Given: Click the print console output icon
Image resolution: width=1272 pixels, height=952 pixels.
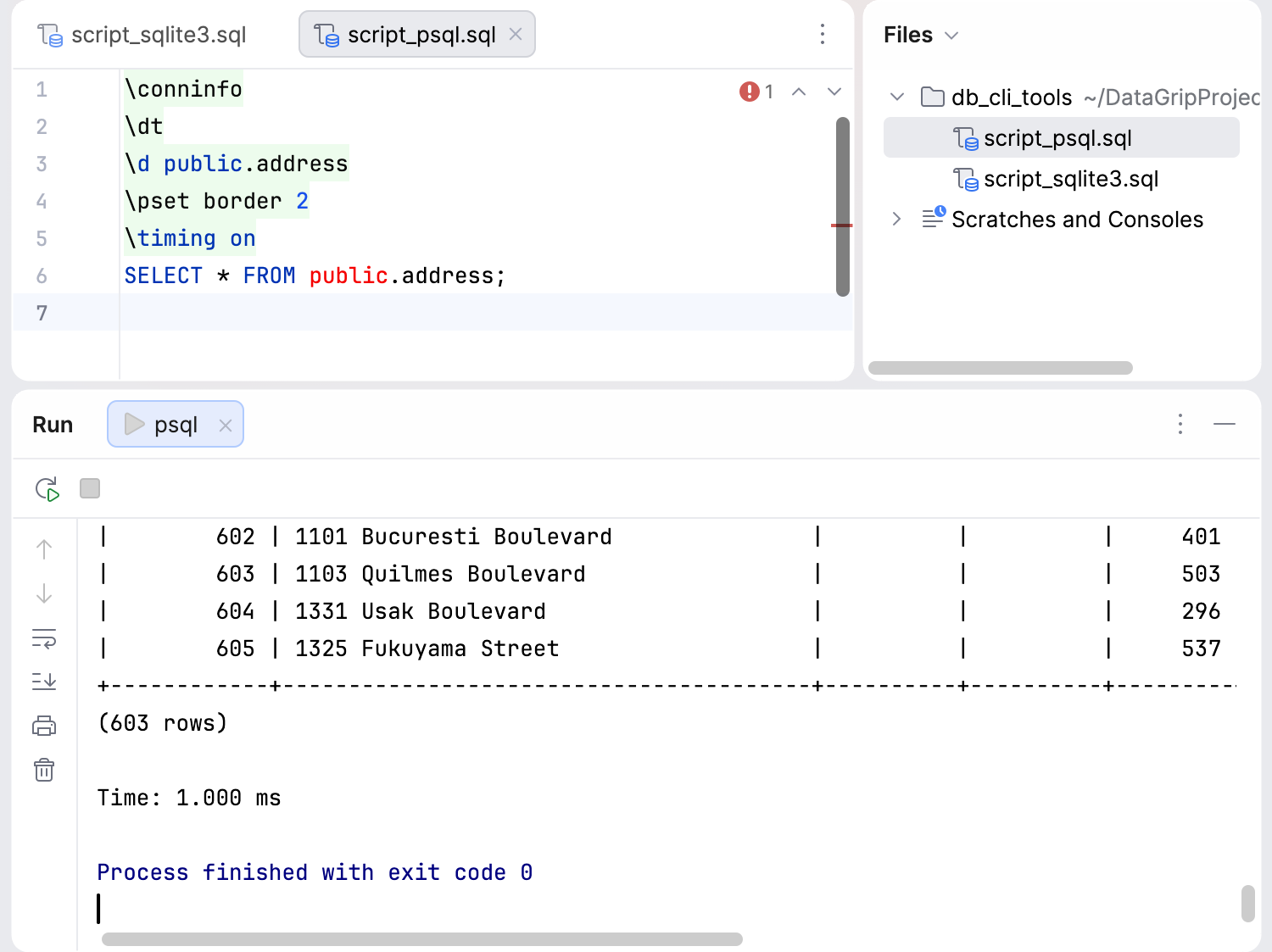Looking at the screenshot, I should click(x=44, y=726).
